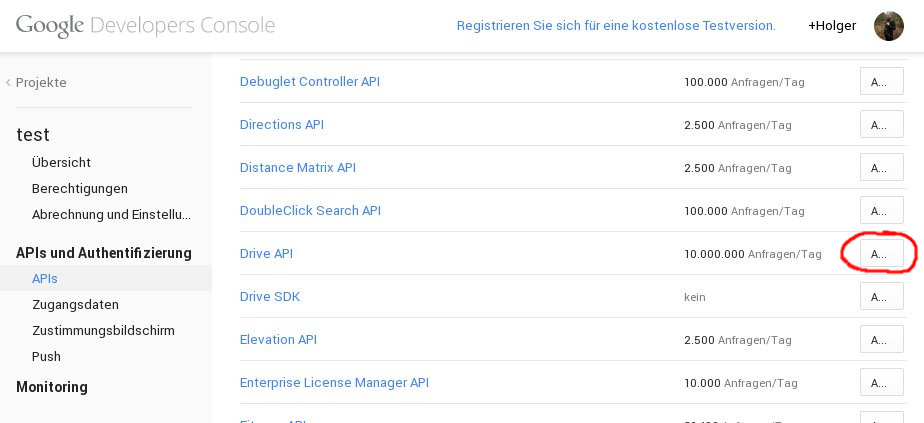Screen dimensions: 924x423
Task: Open the Drive API link
Action: point(266,253)
